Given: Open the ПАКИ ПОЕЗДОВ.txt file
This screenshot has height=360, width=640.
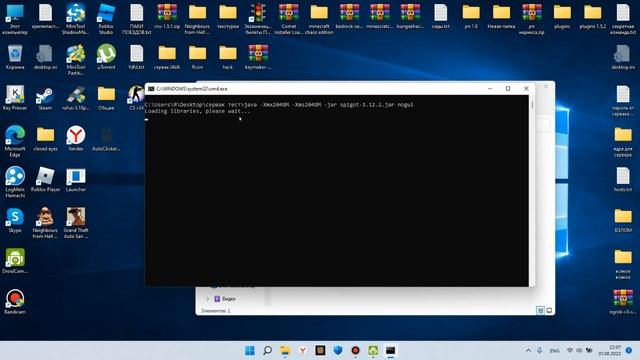Looking at the screenshot, I should [136, 18].
